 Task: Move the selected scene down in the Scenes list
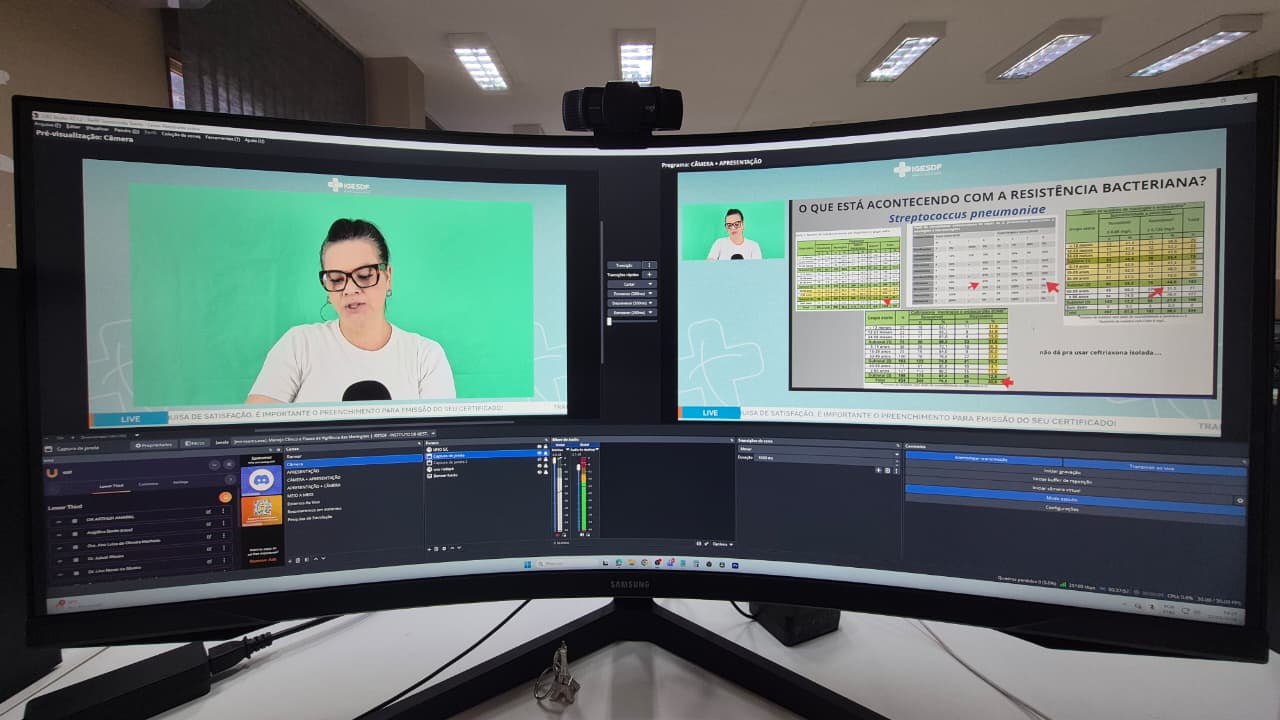pyautogui.click(x=321, y=560)
